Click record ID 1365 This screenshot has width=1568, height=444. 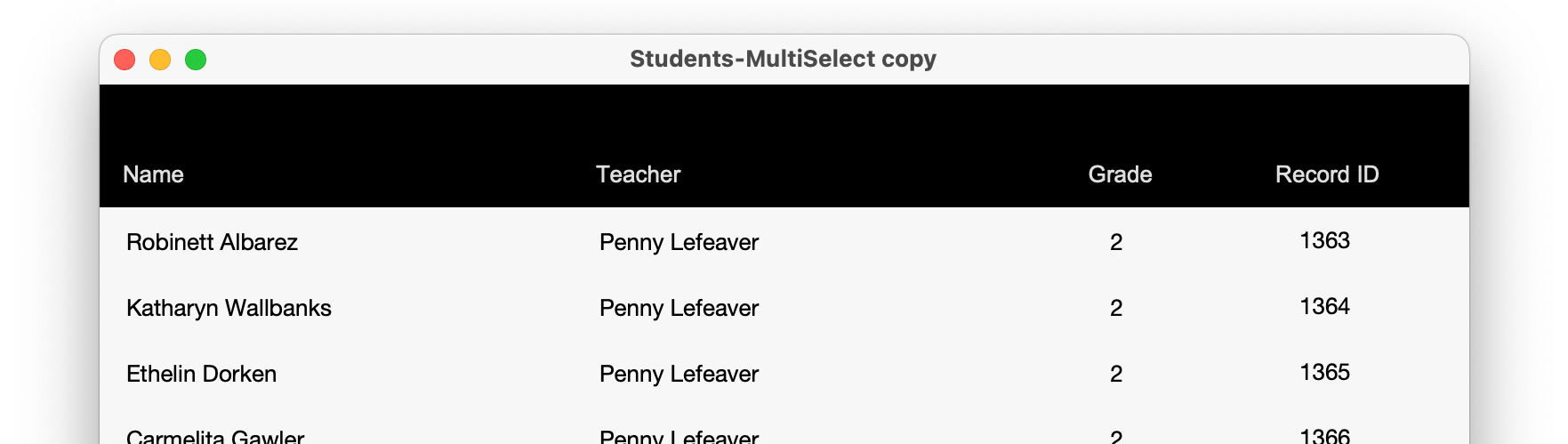[x=1324, y=372]
